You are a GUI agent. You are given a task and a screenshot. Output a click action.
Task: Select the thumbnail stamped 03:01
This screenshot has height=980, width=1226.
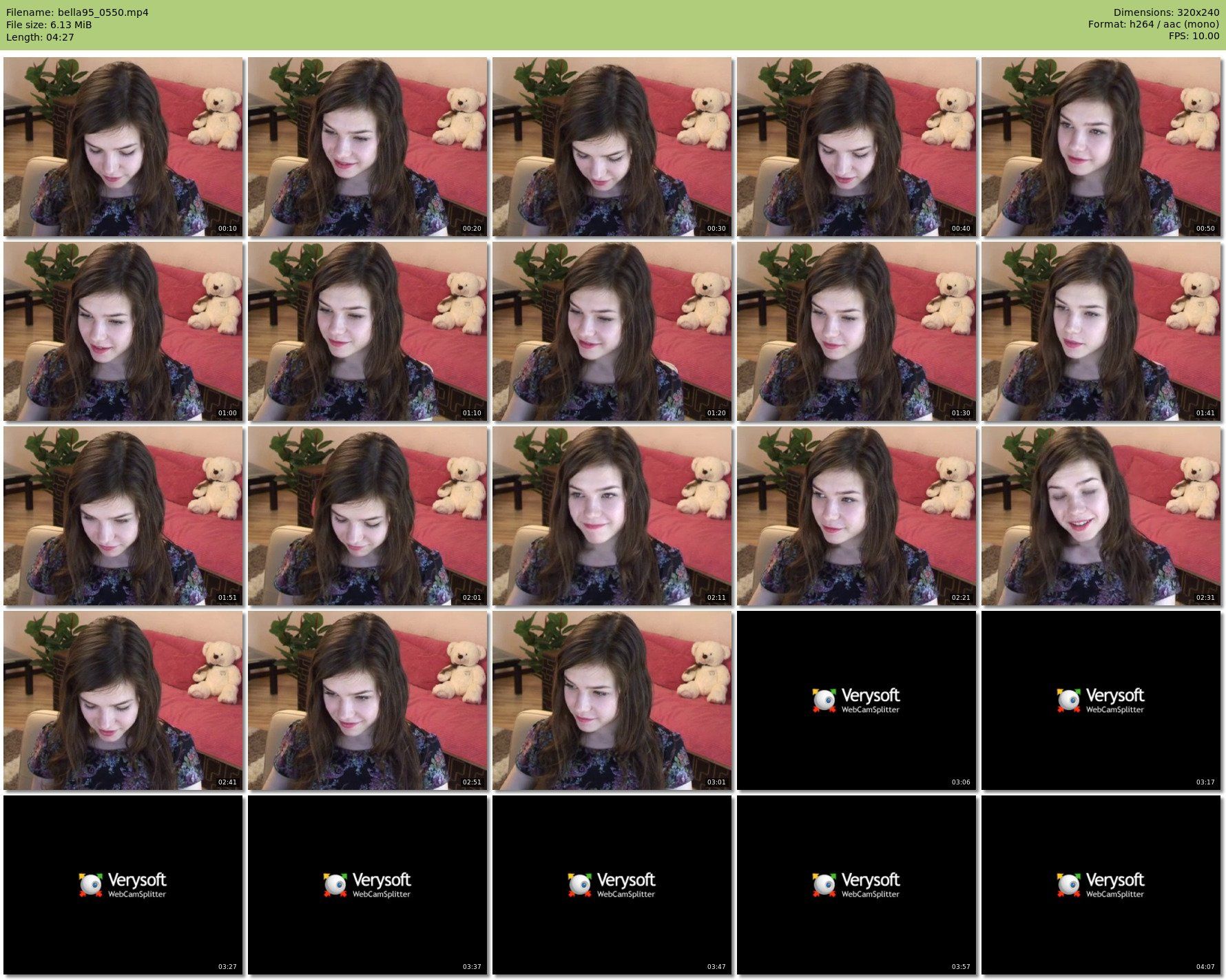[612, 700]
